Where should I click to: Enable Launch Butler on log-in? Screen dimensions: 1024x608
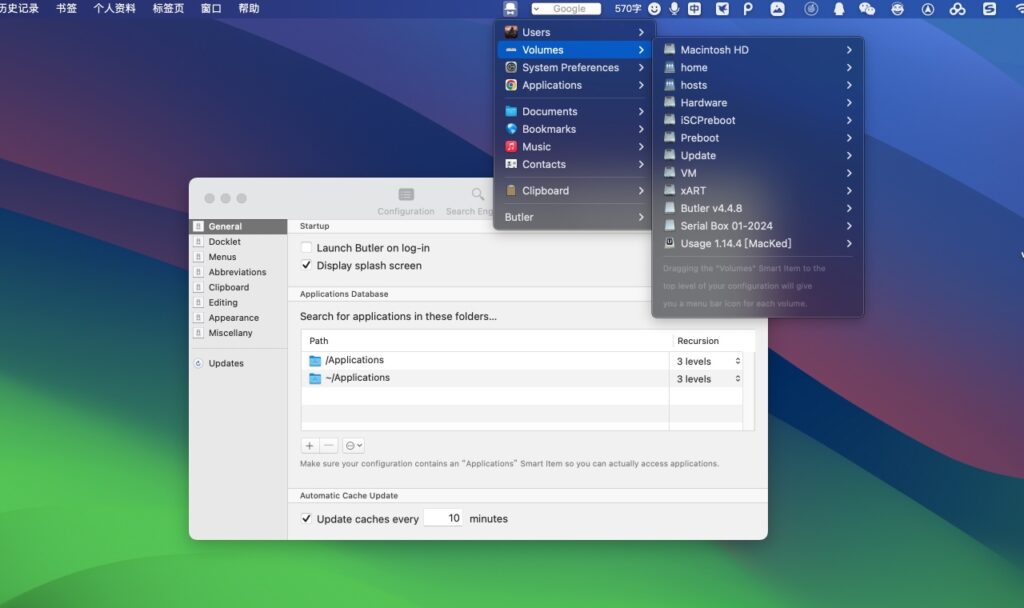[x=307, y=247]
